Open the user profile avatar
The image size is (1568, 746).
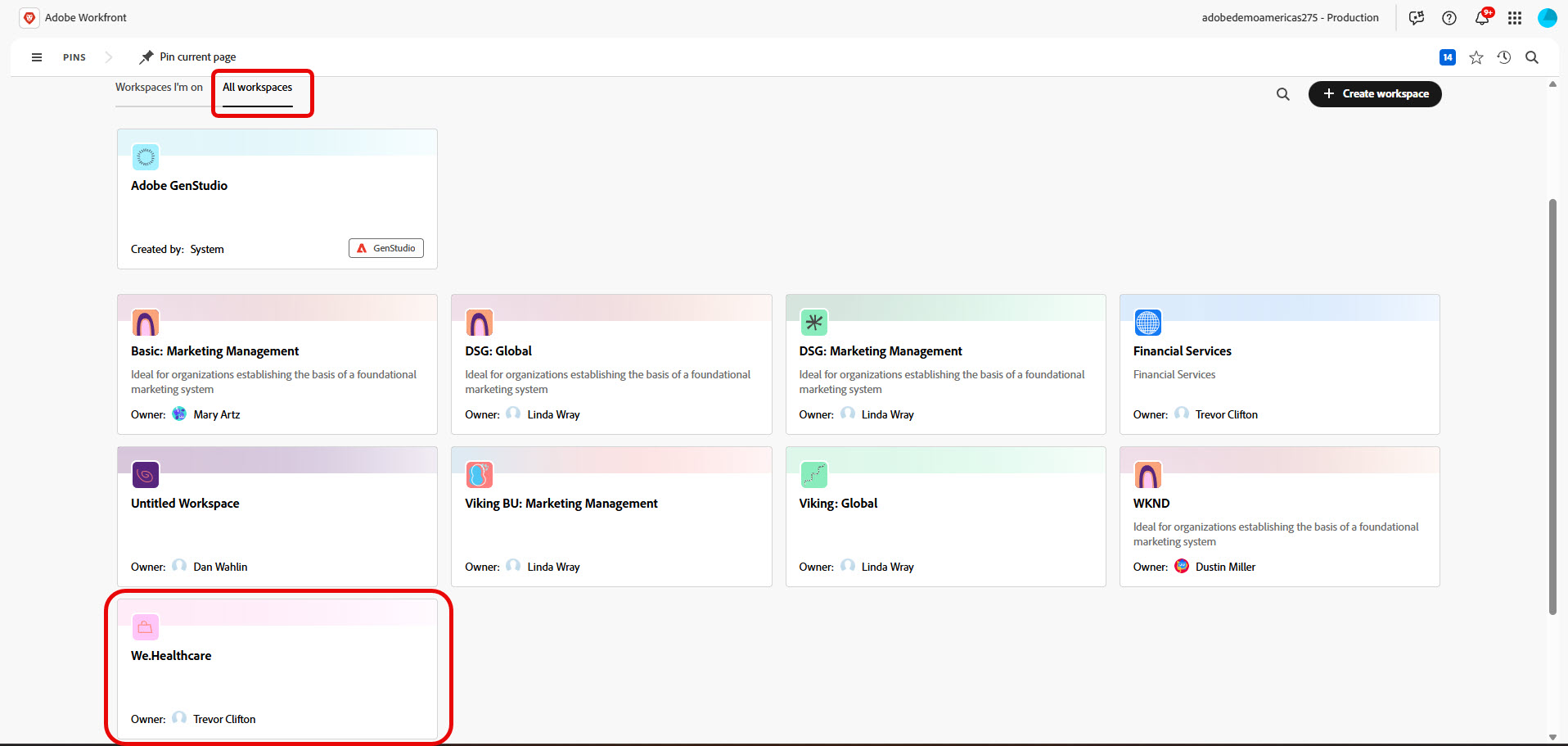(x=1547, y=18)
